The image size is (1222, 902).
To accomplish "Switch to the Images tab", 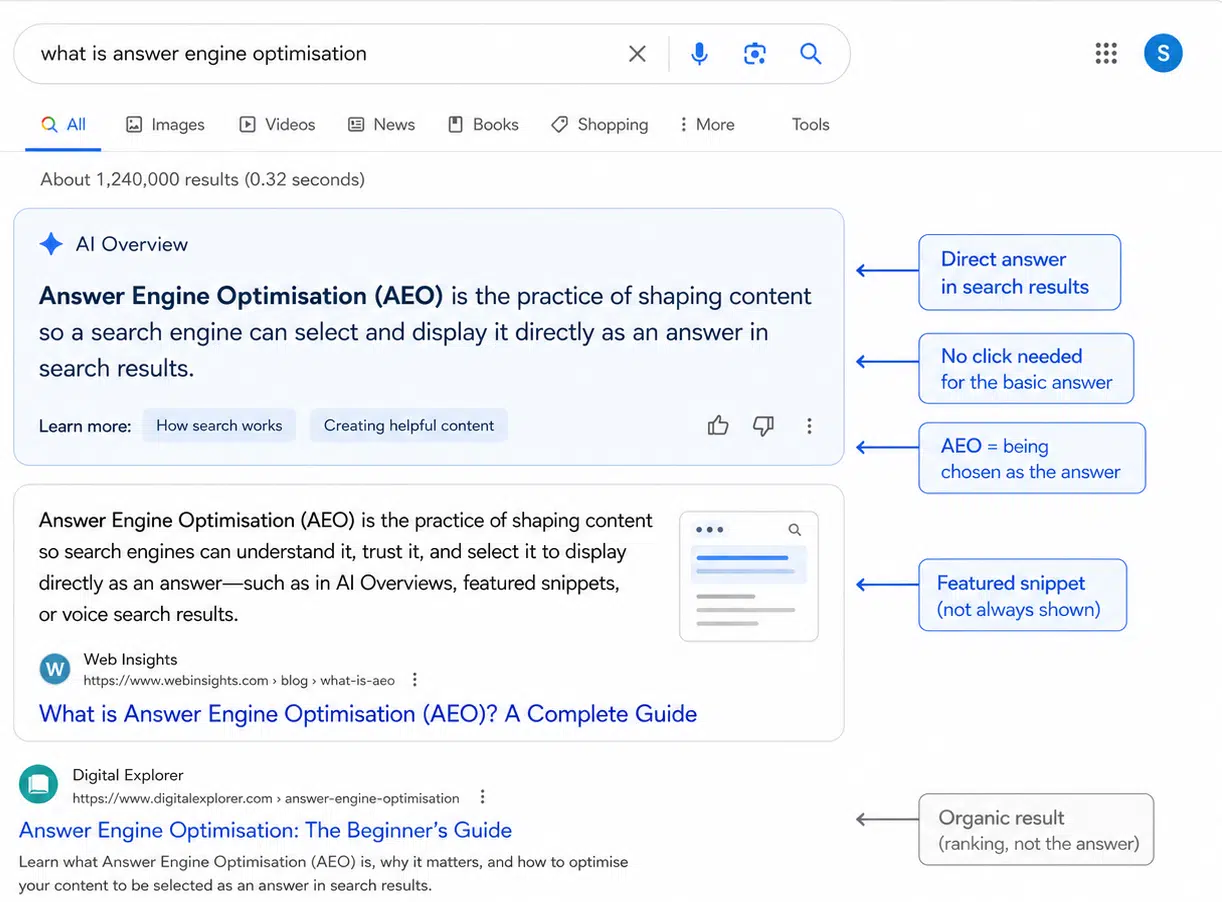I will (165, 125).
